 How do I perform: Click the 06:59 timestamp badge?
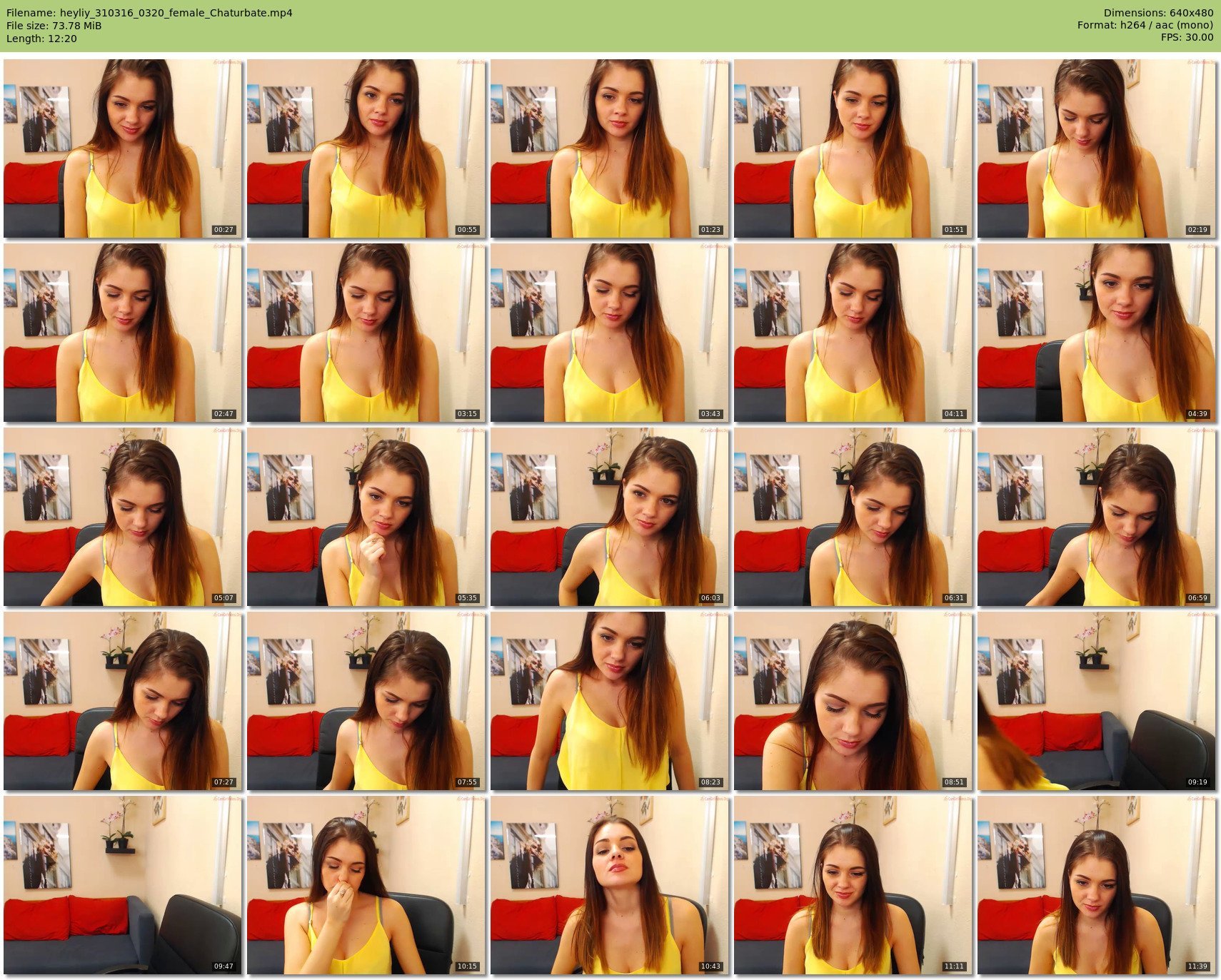(1197, 598)
